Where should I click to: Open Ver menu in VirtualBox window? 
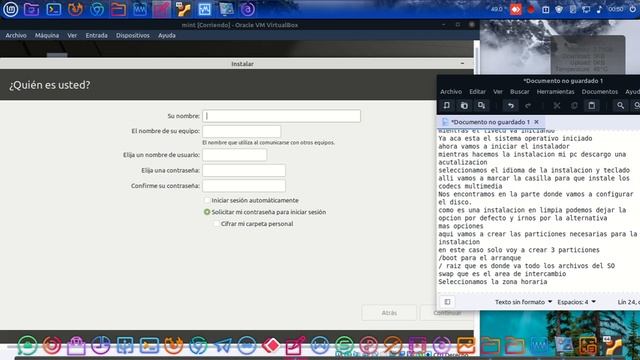click(x=72, y=36)
